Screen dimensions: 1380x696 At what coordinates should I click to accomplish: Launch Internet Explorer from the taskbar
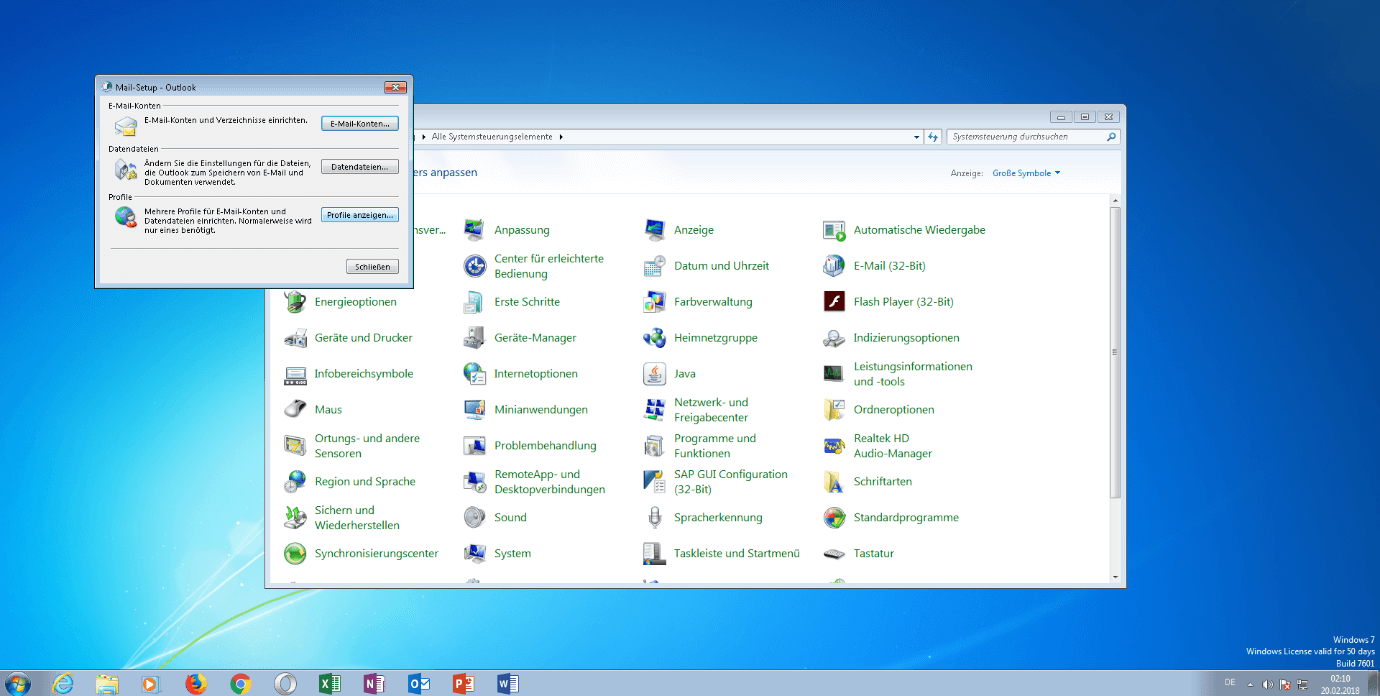[x=63, y=683]
